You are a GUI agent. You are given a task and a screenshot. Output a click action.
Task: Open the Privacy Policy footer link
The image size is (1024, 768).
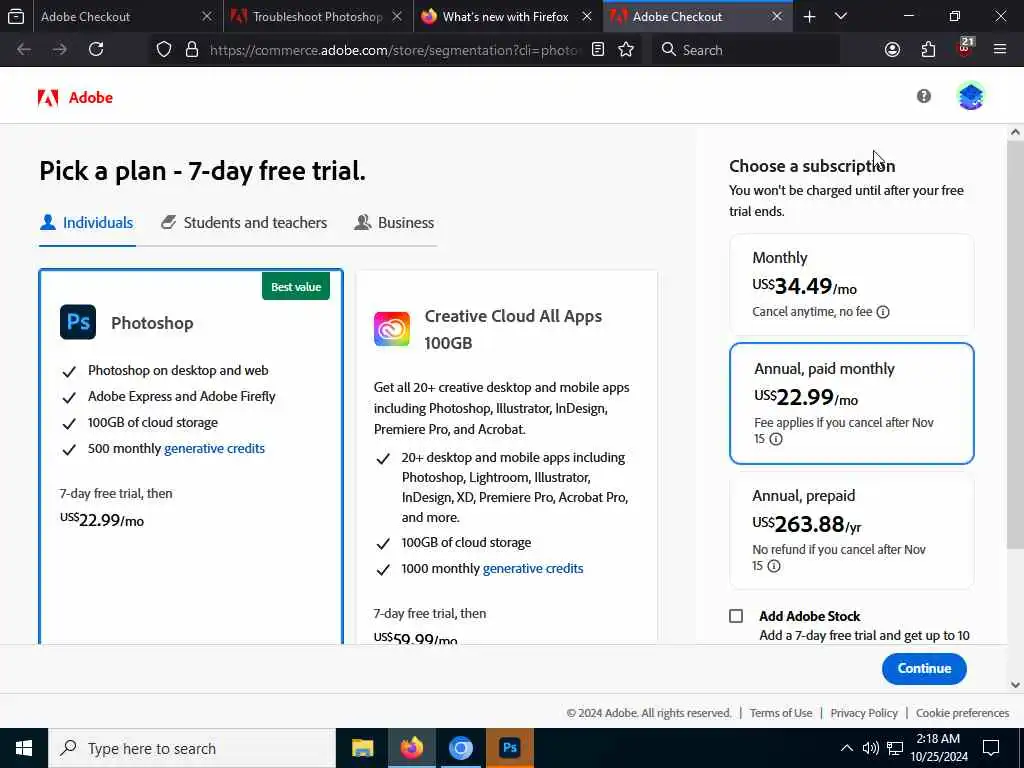[x=864, y=713]
